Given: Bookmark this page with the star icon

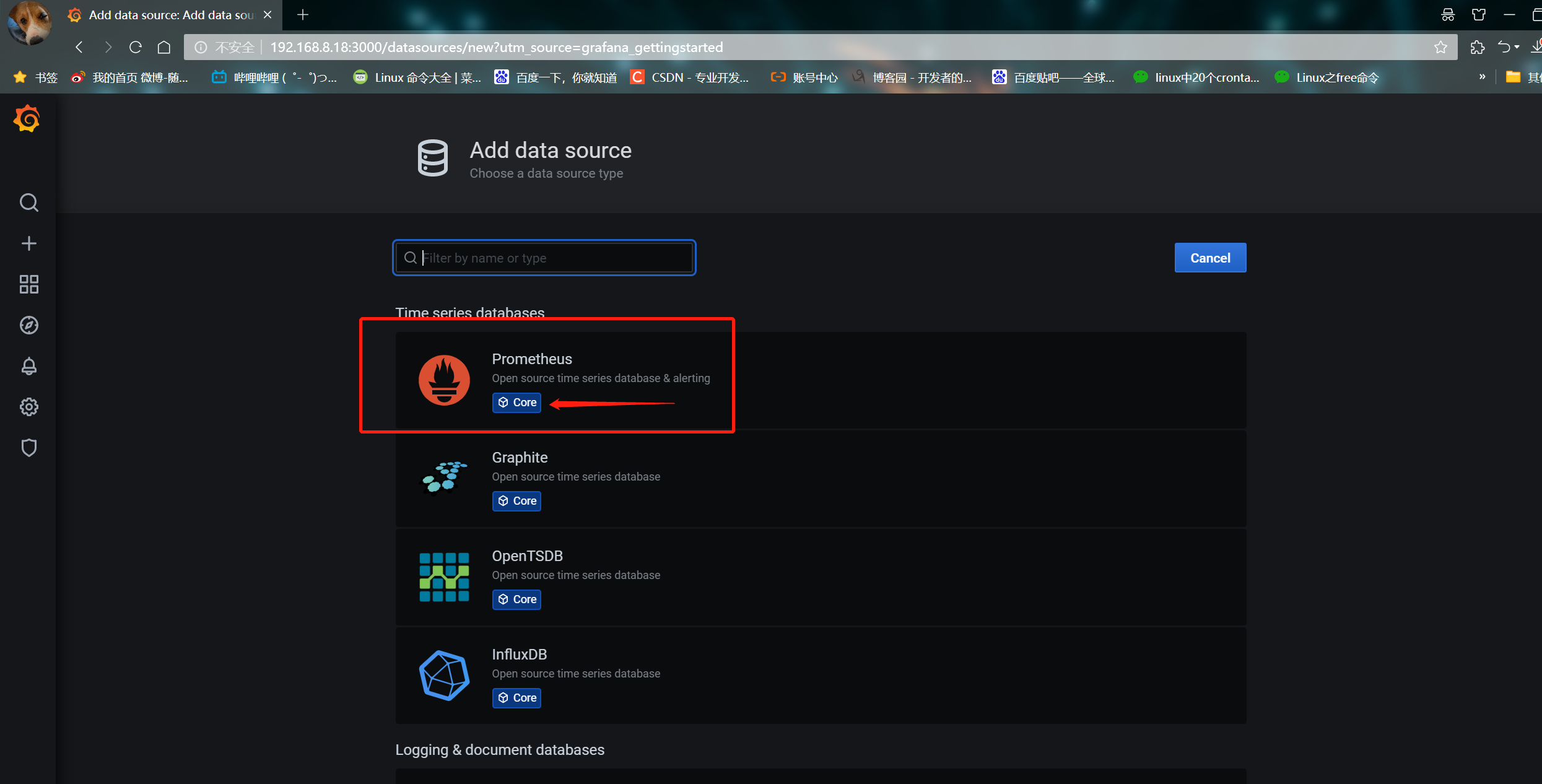Looking at the screenshot, I should pyautogui.click(x=1440, y=47).
